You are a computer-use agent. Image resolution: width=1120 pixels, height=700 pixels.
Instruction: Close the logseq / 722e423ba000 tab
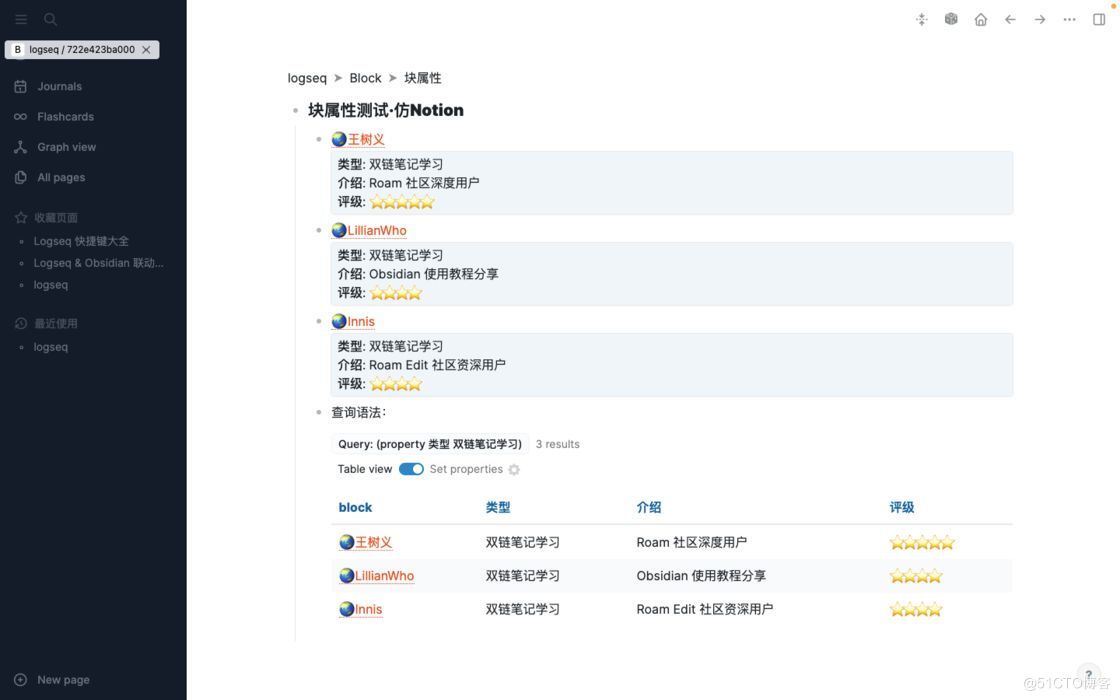(146, 49)
